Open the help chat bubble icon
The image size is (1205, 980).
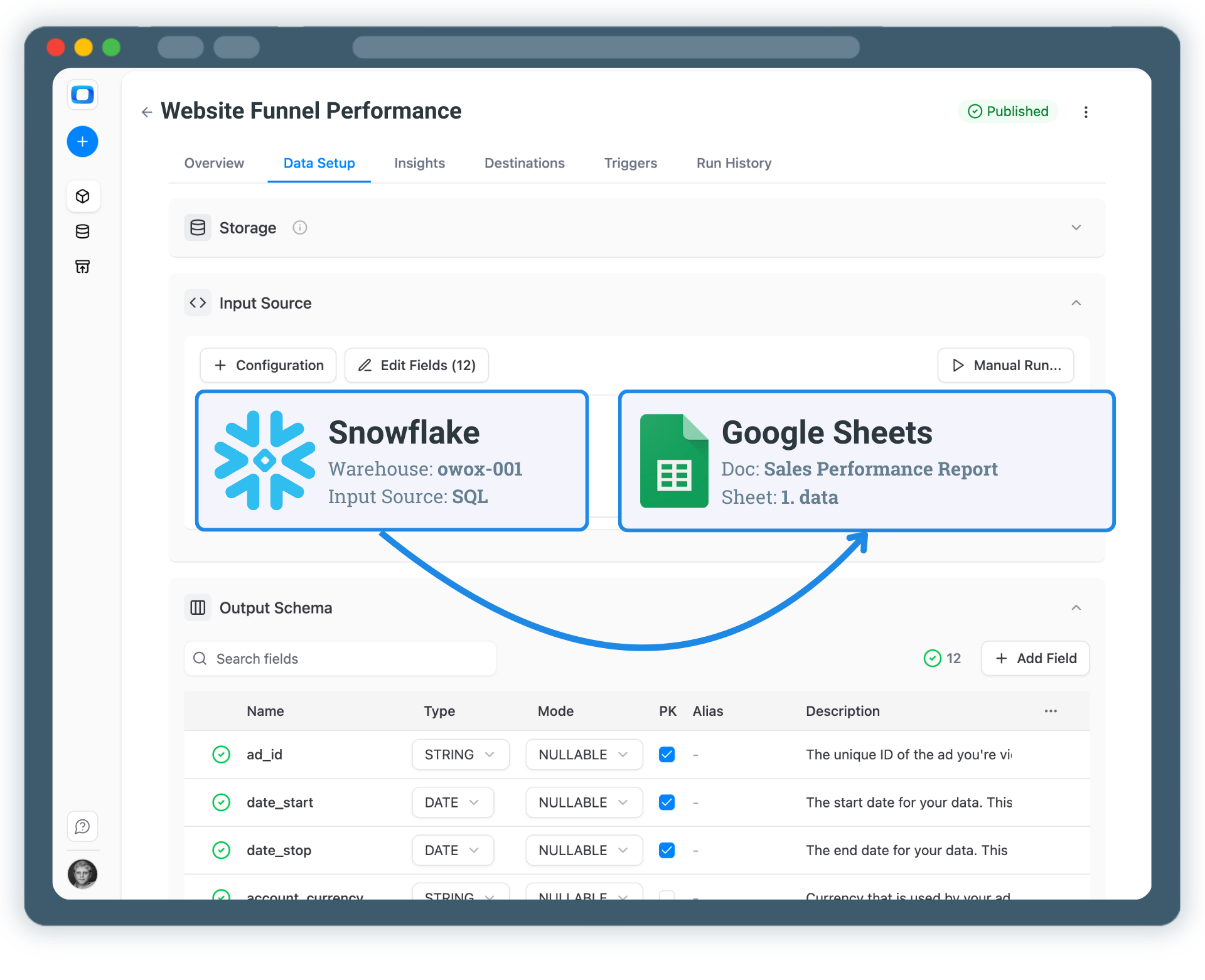point(82,826)
